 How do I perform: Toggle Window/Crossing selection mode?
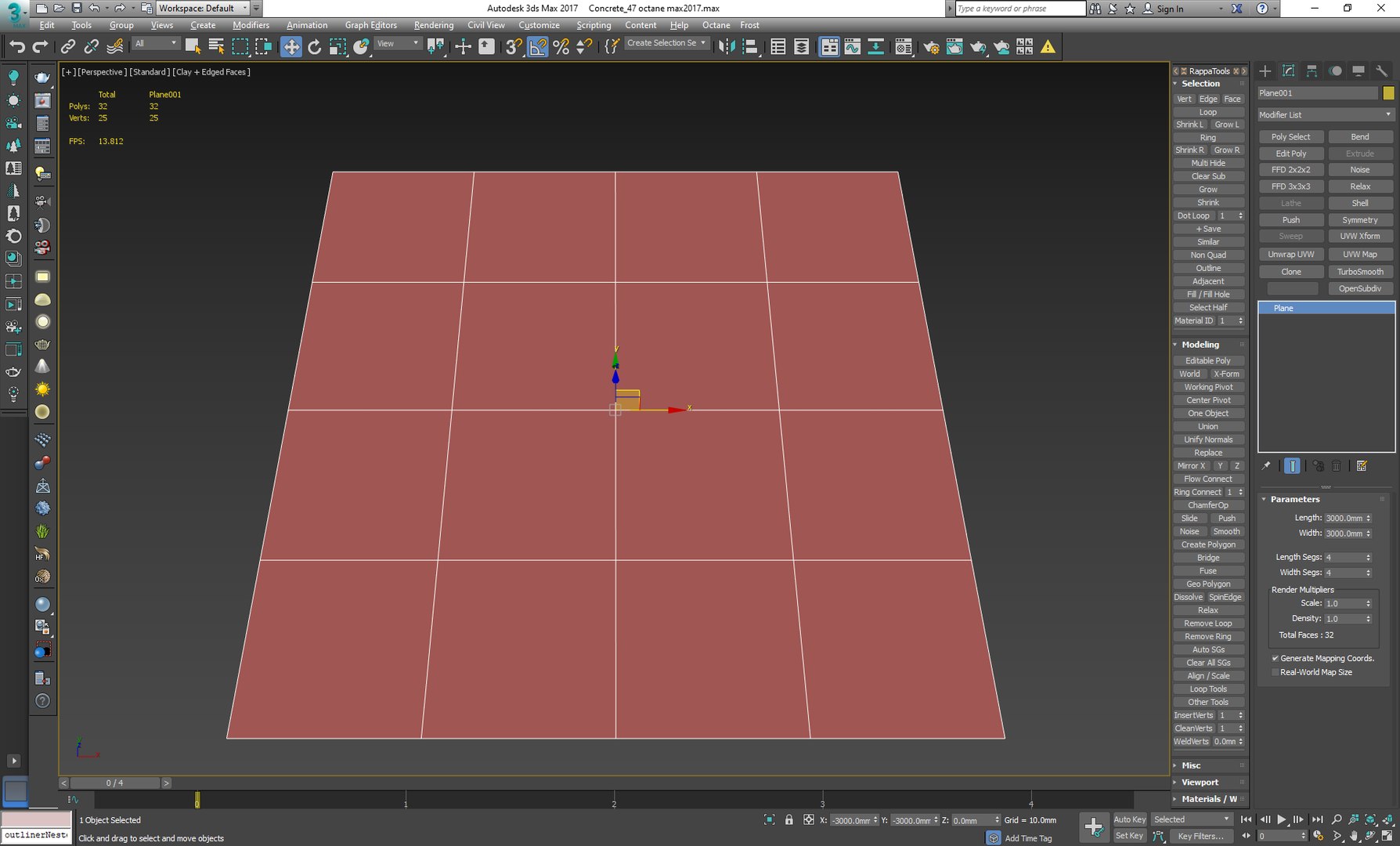264,47
